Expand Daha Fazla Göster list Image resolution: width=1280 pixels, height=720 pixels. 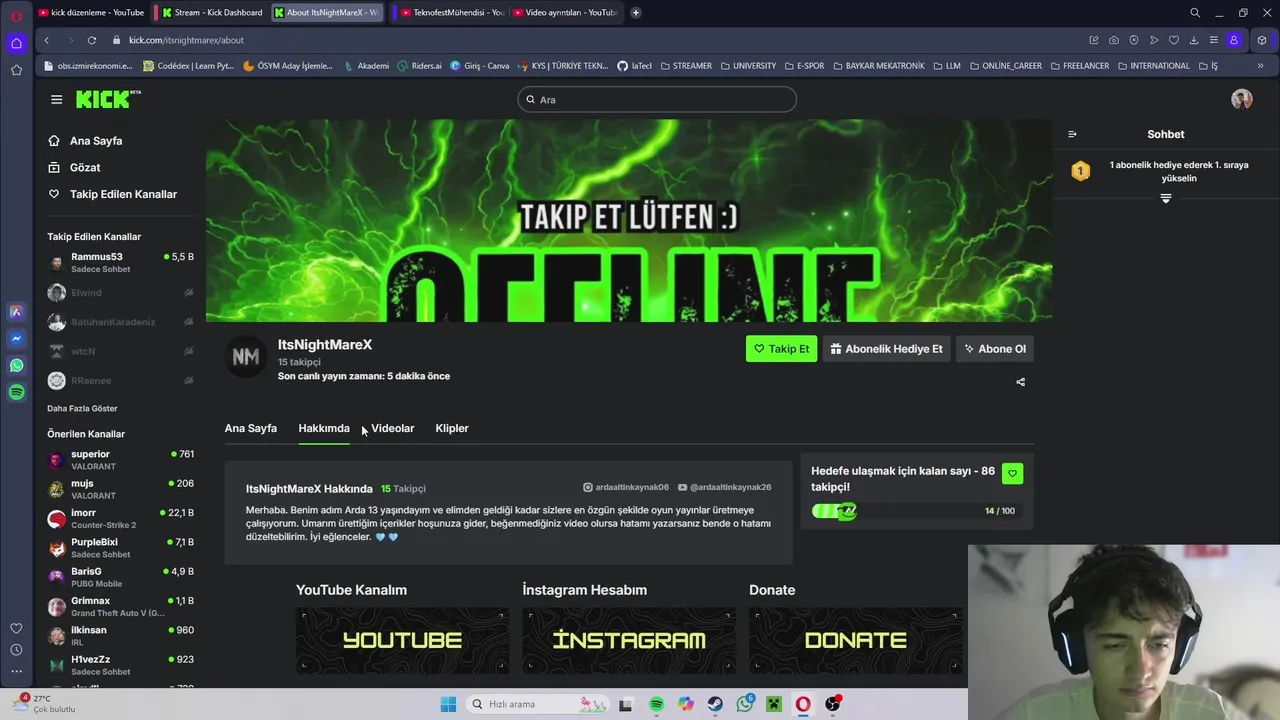(82, 409)
